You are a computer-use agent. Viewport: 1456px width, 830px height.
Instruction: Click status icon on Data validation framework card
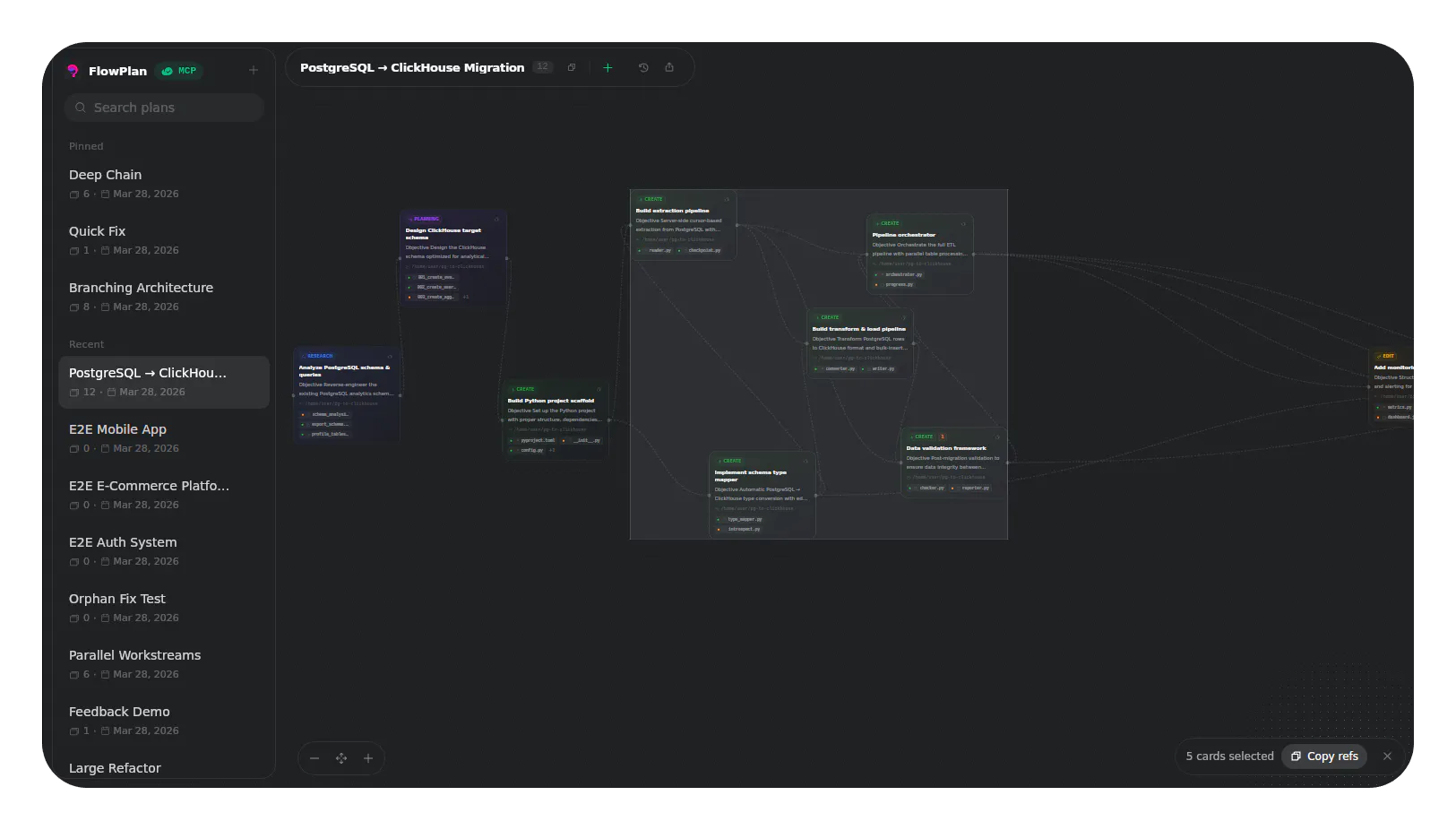coord(997,437)
